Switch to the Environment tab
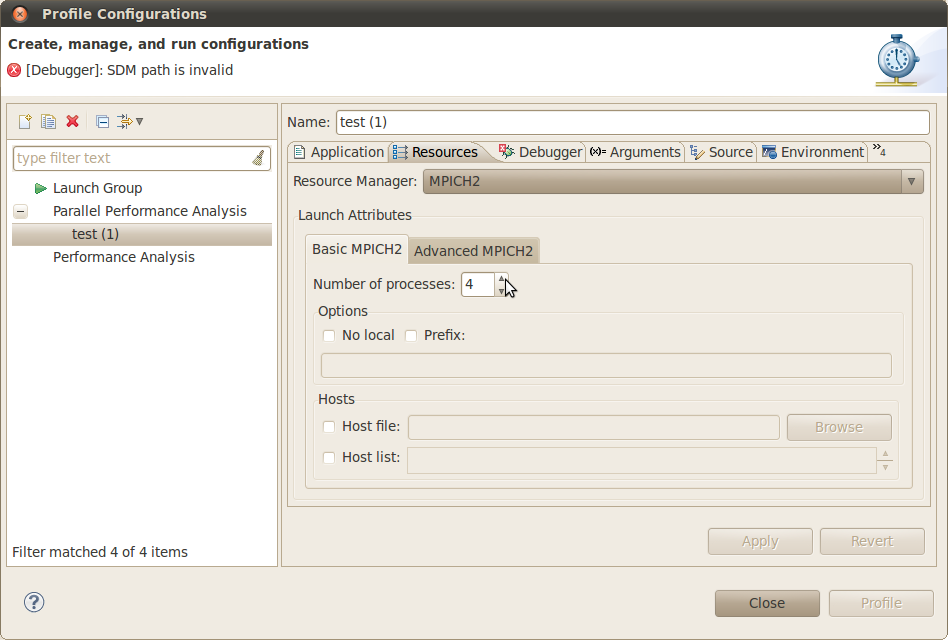 813,152
